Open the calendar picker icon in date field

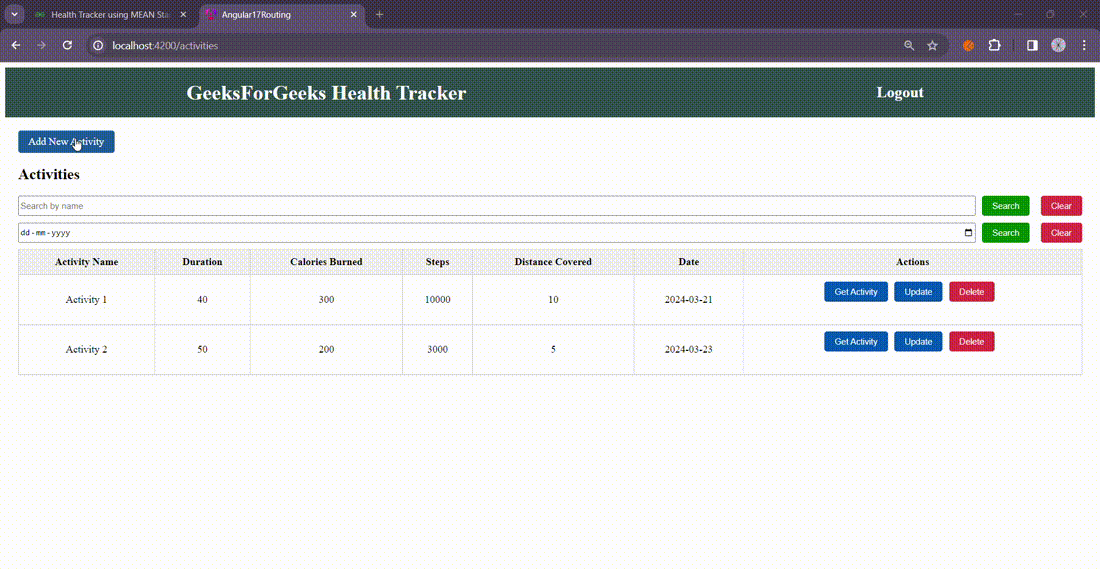coord(969,233)
